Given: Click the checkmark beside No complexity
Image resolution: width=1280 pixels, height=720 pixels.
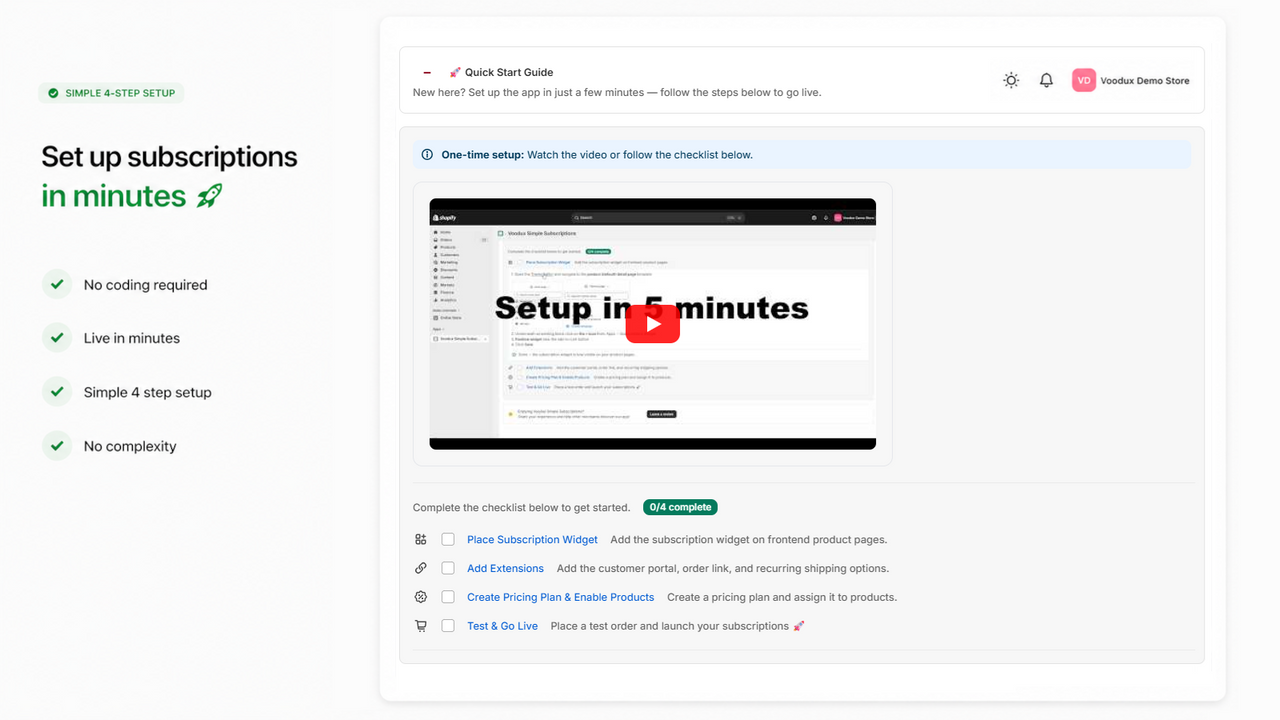Looking at the screenshot, I should (x=57, y=446).
